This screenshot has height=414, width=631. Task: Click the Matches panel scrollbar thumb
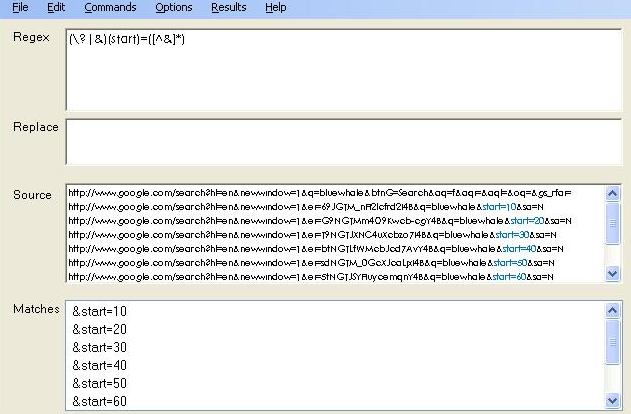(612, 342)
